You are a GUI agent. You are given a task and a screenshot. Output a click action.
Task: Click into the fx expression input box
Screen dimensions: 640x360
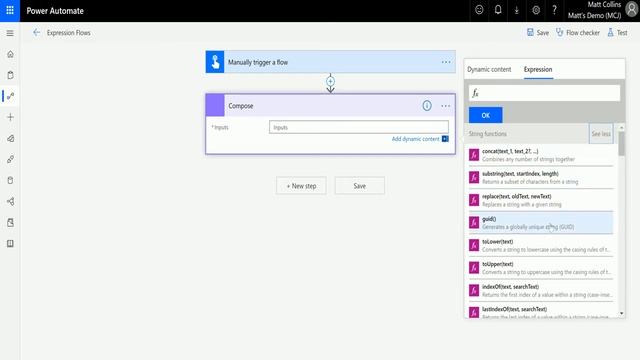(544, 93)
